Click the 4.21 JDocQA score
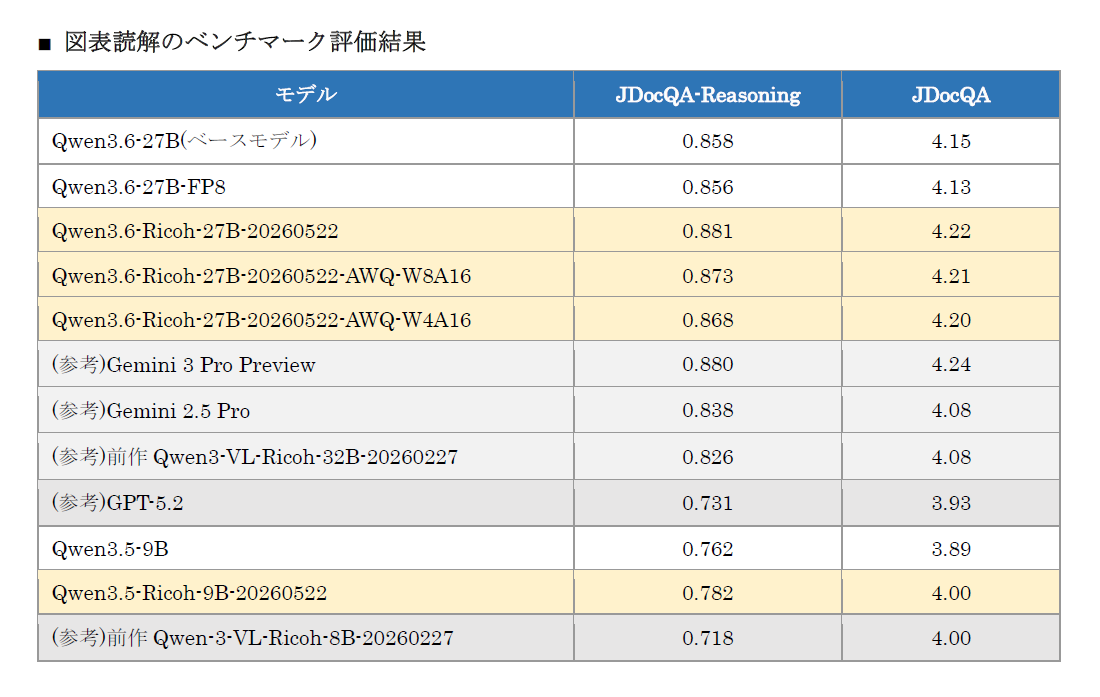The width and height of the screenshot is (1100, 697). (951, 276)
